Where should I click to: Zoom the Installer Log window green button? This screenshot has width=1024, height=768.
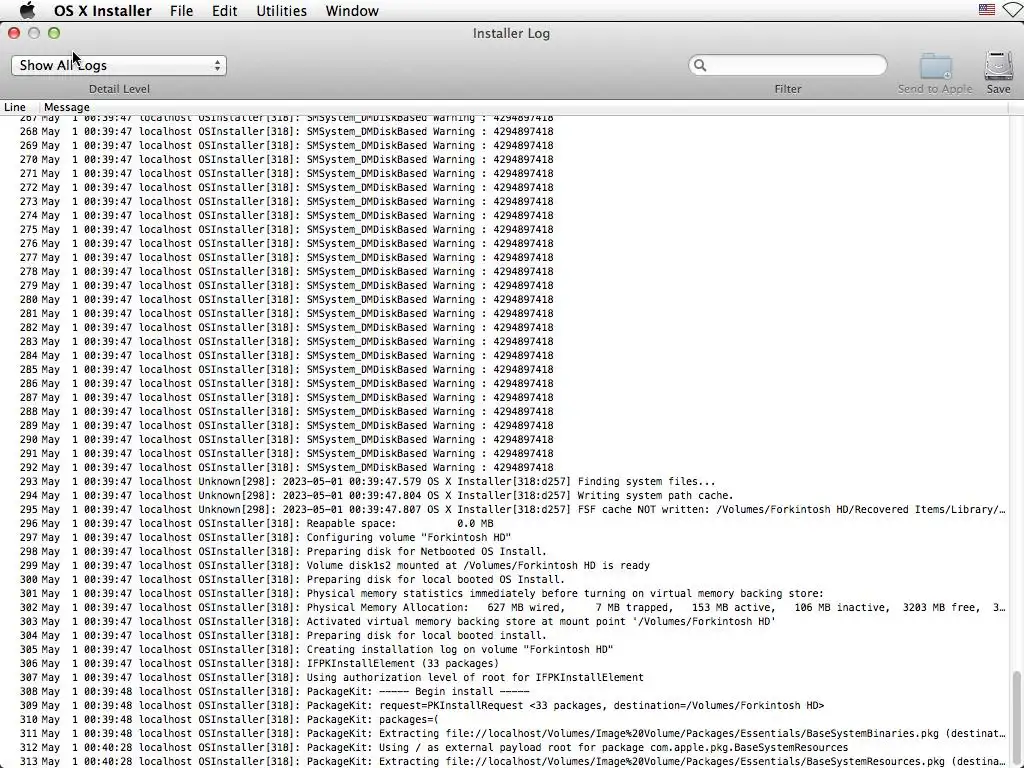pos(54,33)
